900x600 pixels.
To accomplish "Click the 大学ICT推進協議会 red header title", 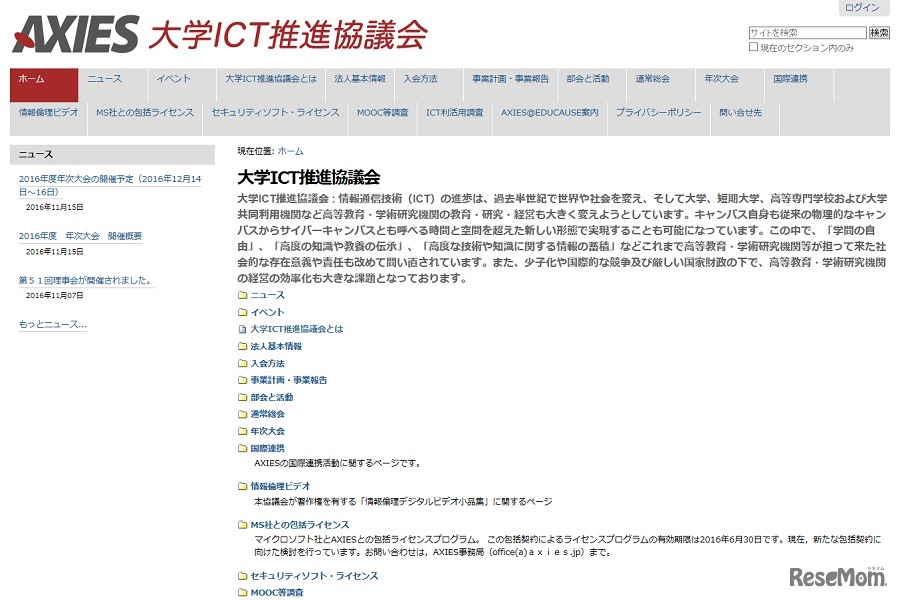I will (x=288, y=34).
